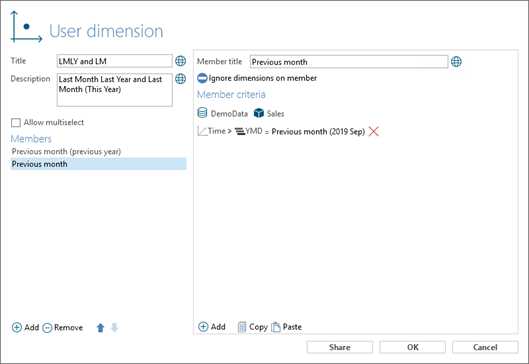The image size is (529, 364).
Task: Click the Share button
Action: 340,347
